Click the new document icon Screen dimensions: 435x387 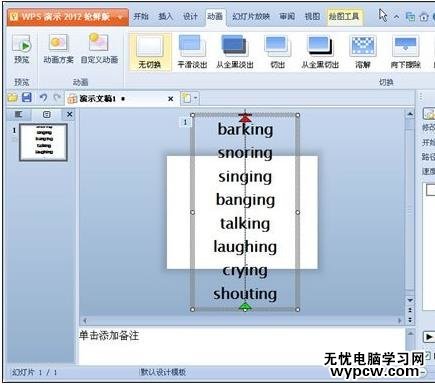[187, 98]
